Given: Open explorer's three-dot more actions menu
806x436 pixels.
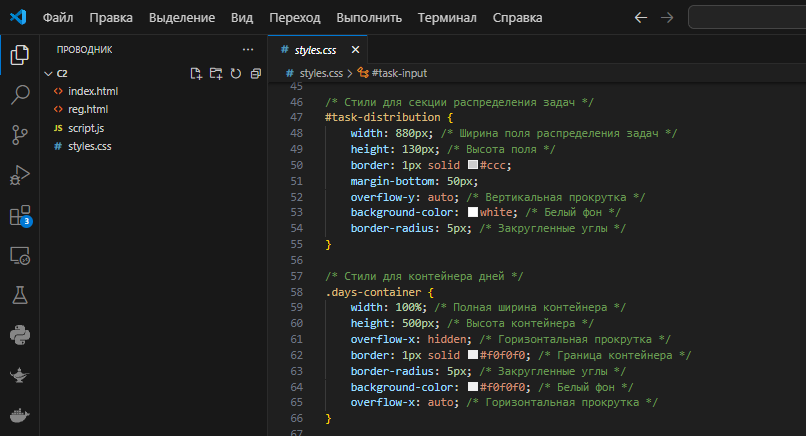Looking at the screenshot, I should [x=248, y=49].
